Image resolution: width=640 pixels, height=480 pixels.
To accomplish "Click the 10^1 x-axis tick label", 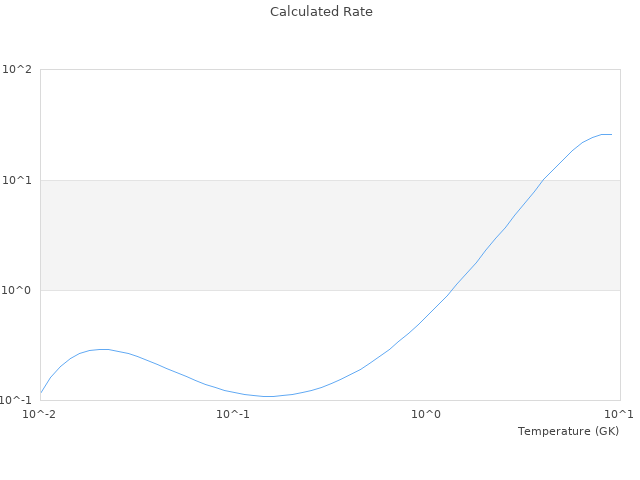I will pyautogui.click(x=619, y=414).
